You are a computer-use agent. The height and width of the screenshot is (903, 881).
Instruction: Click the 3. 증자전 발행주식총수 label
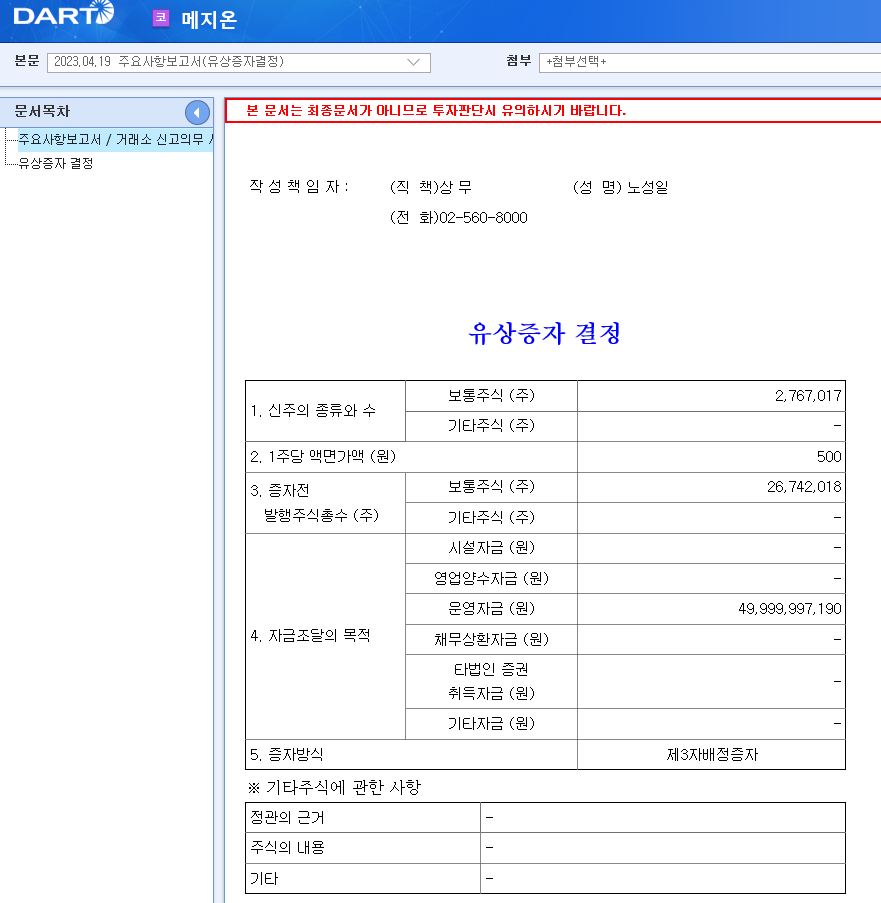[x=314, y=503]
